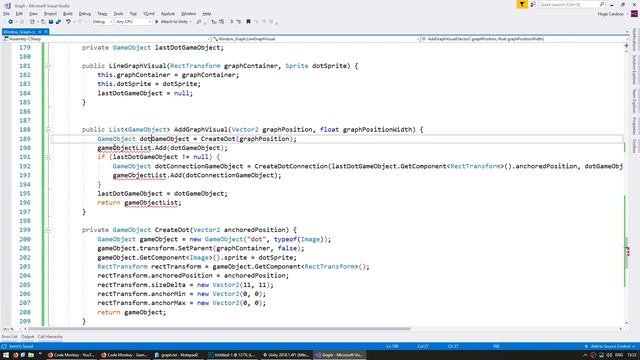Click the Windows Start button

pos(6,355)
